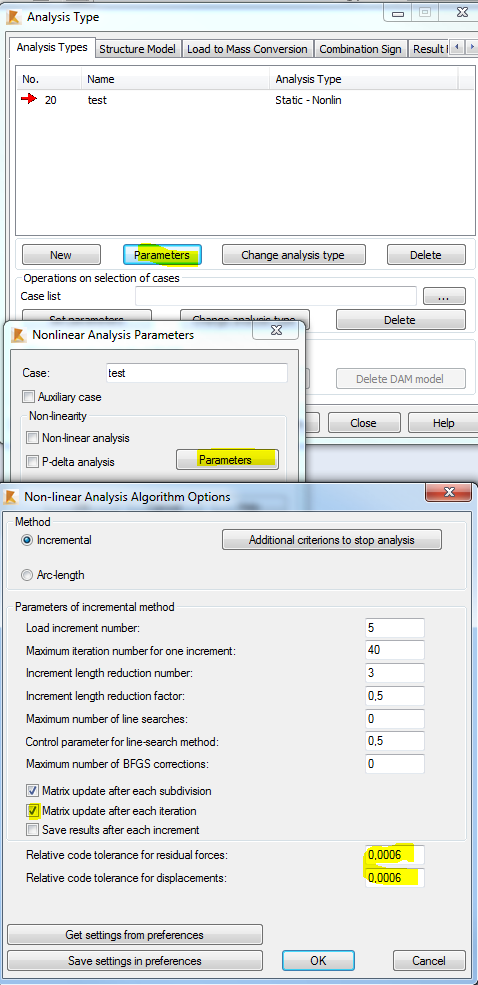The height and width of the screenshot is (985, 478).
Task: Open Parameters in the Analysis Type window
Action: coord(161,255)
